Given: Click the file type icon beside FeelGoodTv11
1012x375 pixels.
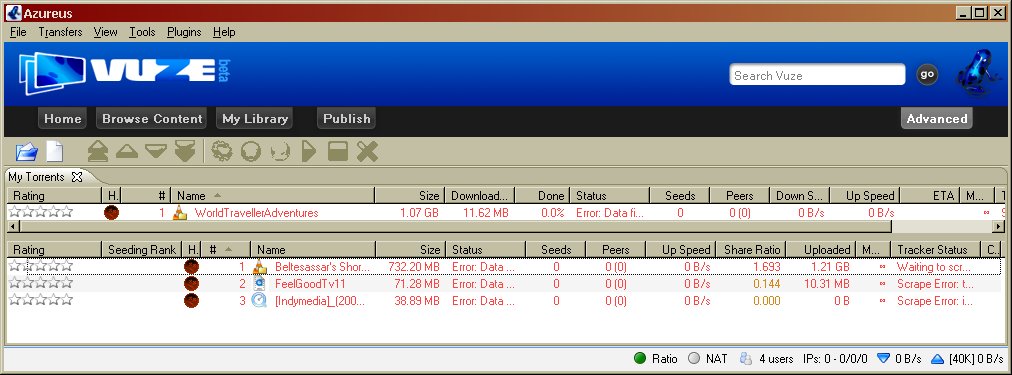Looking at the screenshot, I should point(259,283).
